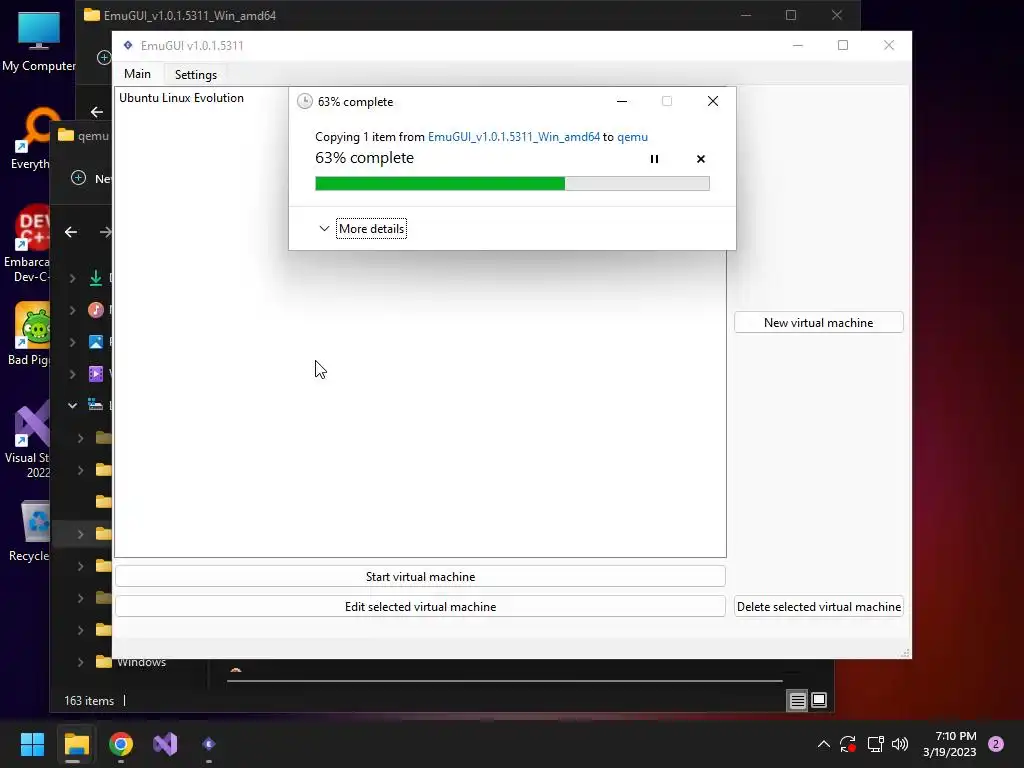Switch to the Main tab in EmuGUI
1024x768 pixels.
[x=137, y=74]
